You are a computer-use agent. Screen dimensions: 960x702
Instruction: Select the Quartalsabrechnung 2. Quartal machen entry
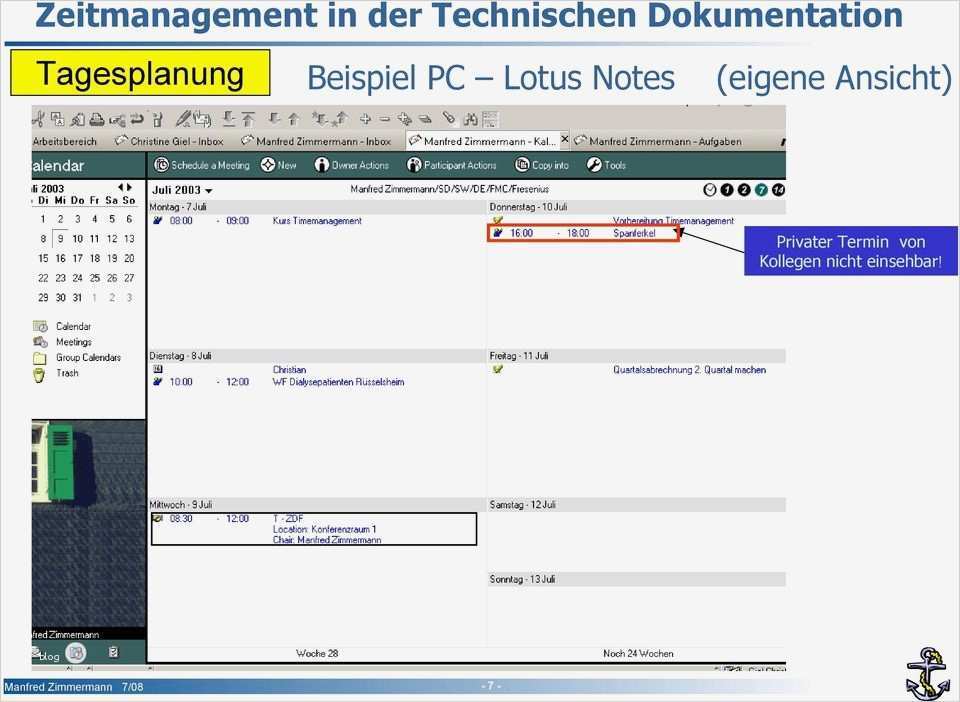[689, 370]
